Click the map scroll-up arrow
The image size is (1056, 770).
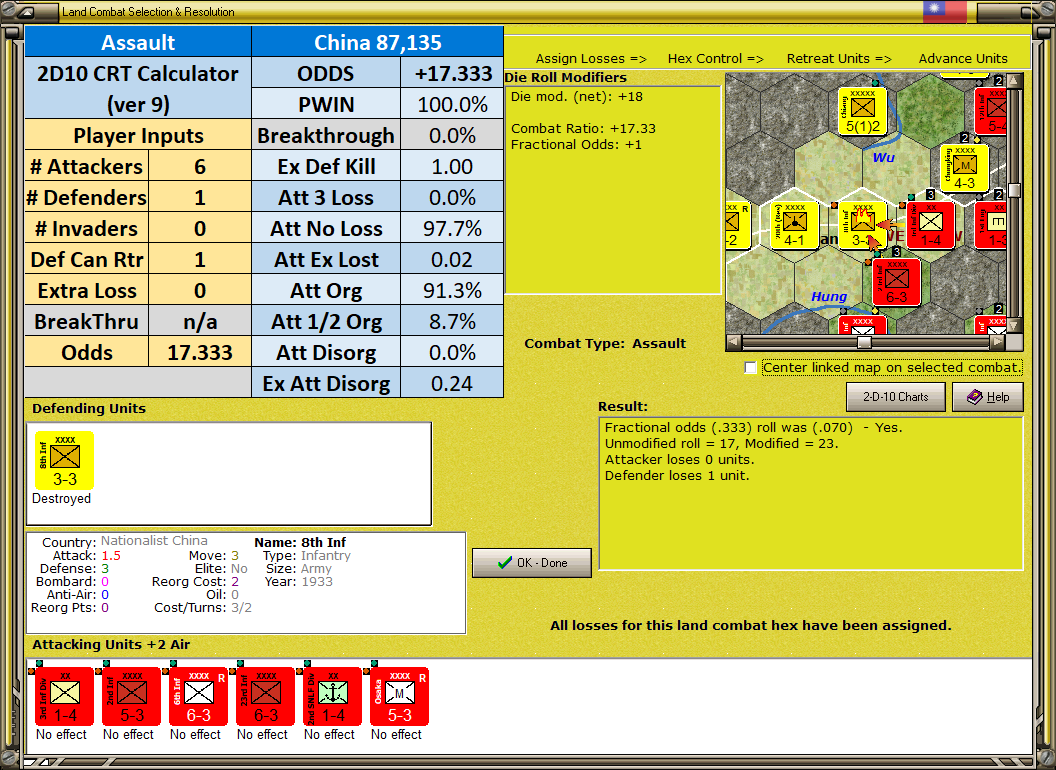coord(1014,81)
